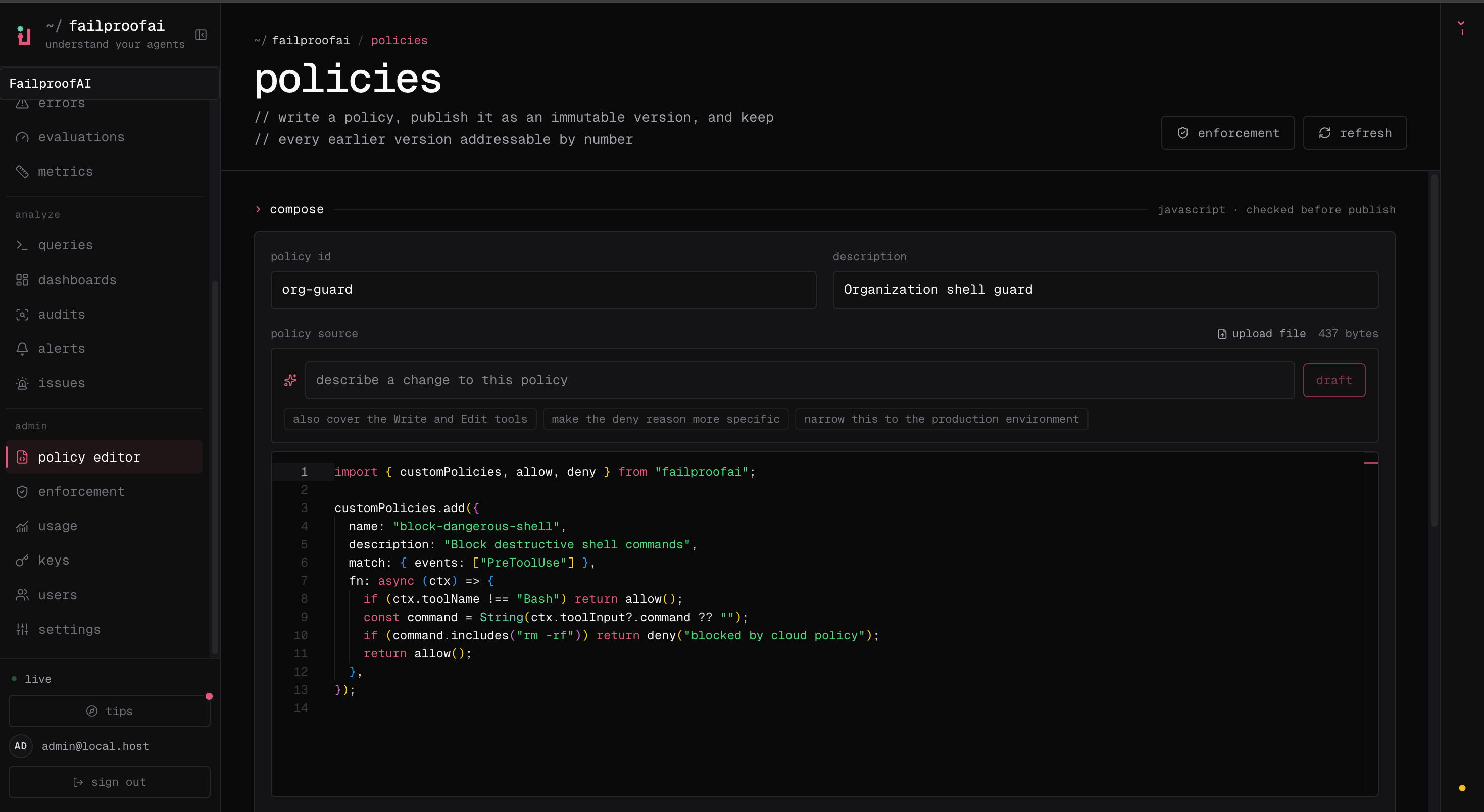Click the evaluations gauge icon
Screen dimensions: 1484x812
pos(22,137)
